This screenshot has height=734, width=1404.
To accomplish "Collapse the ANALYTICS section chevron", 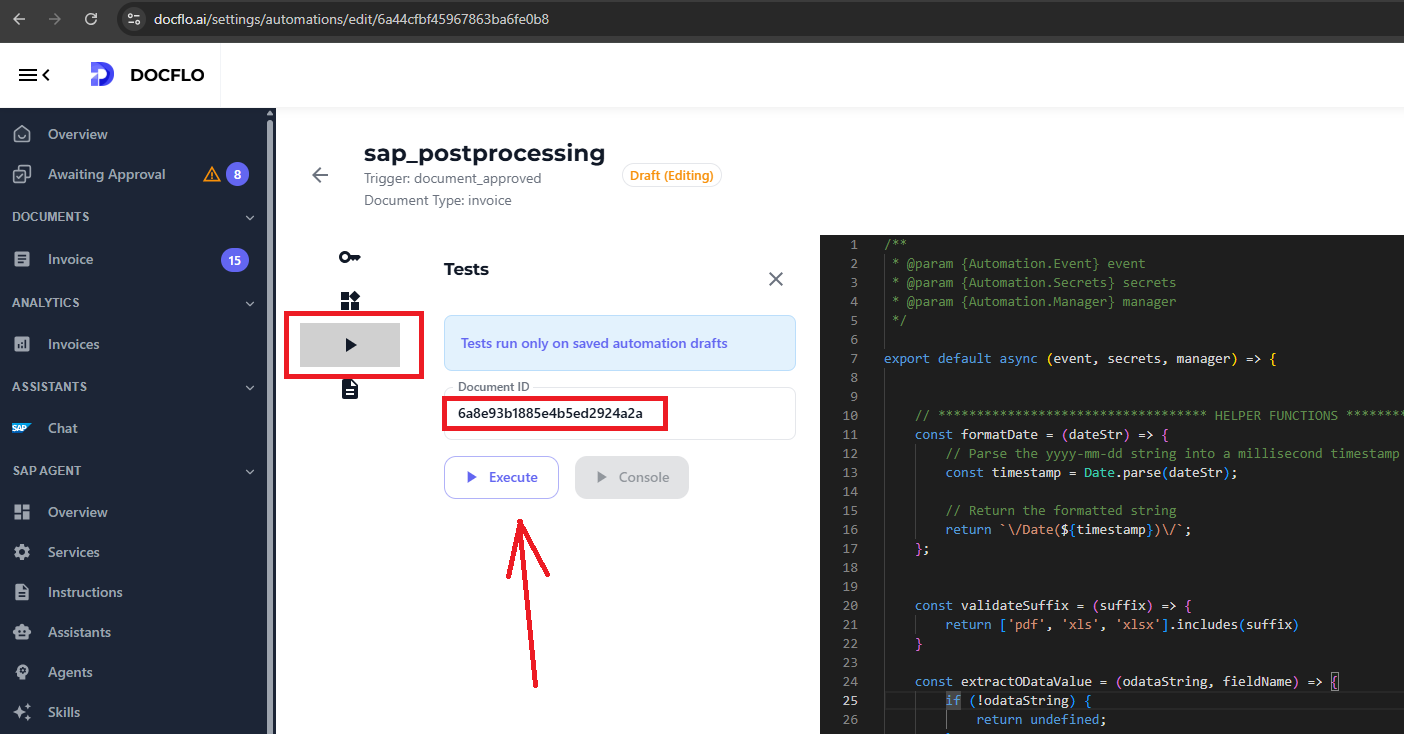I will coord(249,303).
